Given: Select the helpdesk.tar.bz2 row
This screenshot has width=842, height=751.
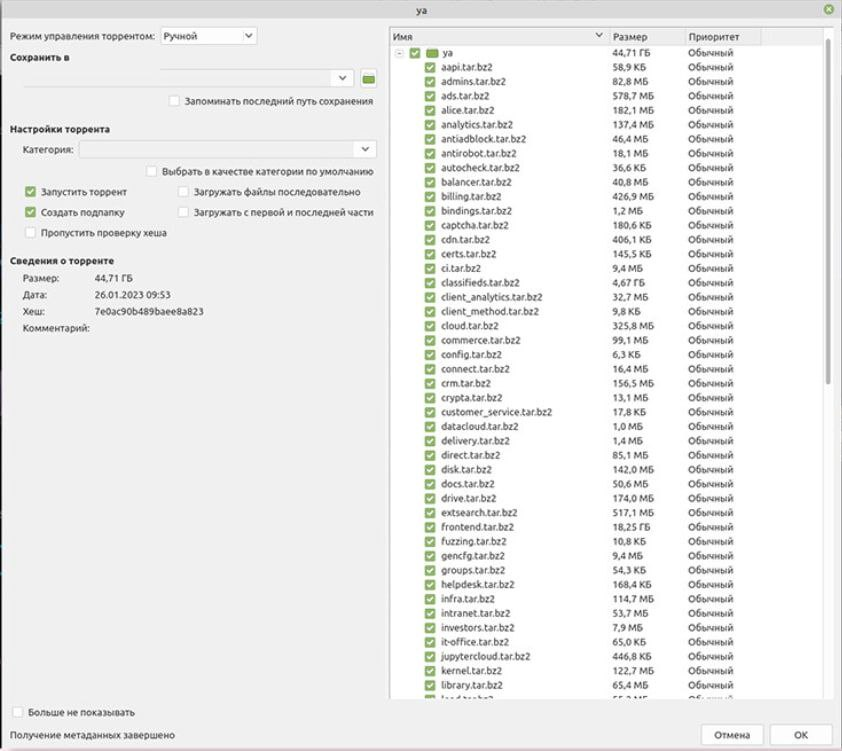Looking at the screenshot, I should (606, 584).
